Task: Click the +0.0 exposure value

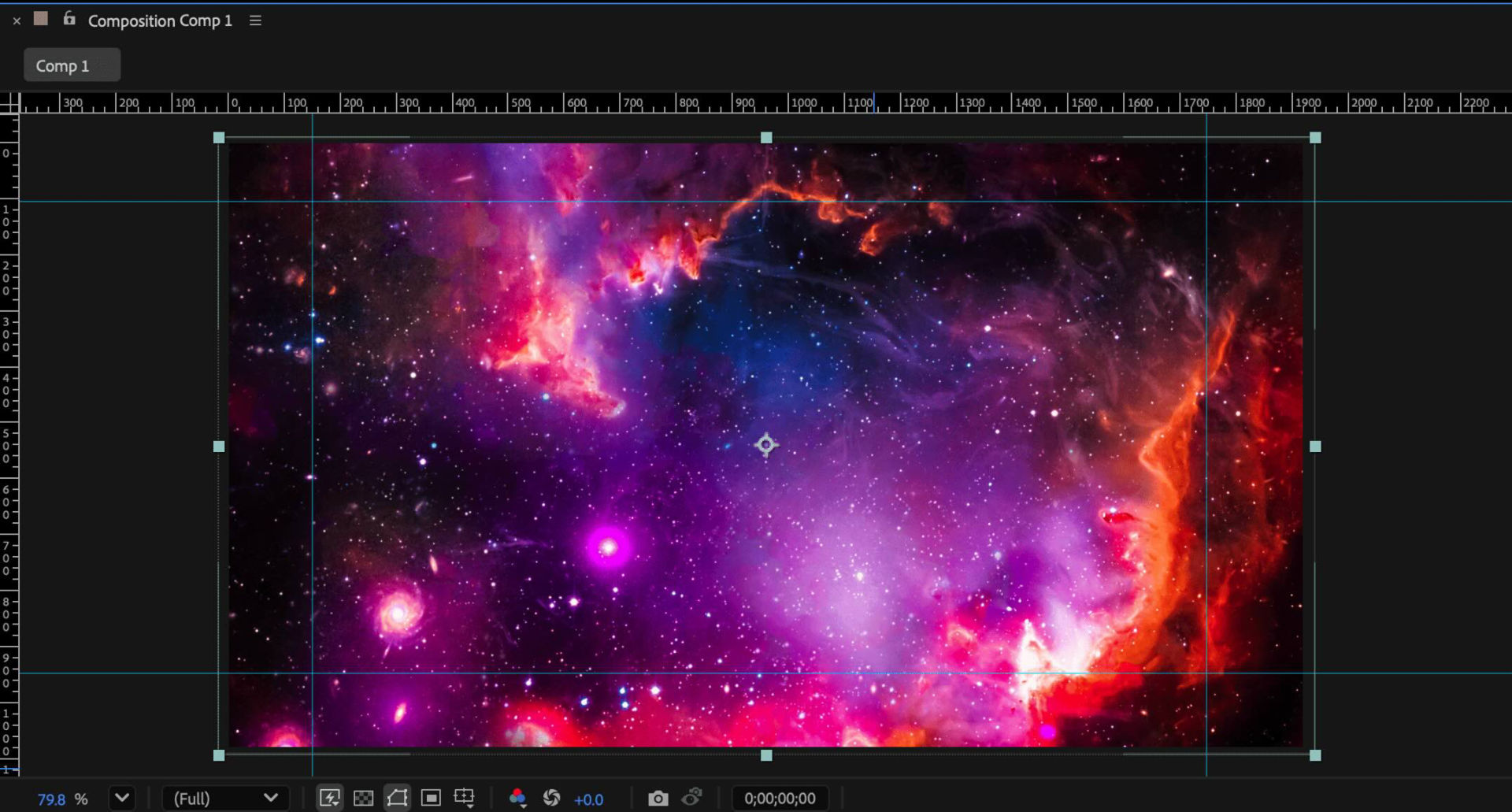Action: point(588,799)
